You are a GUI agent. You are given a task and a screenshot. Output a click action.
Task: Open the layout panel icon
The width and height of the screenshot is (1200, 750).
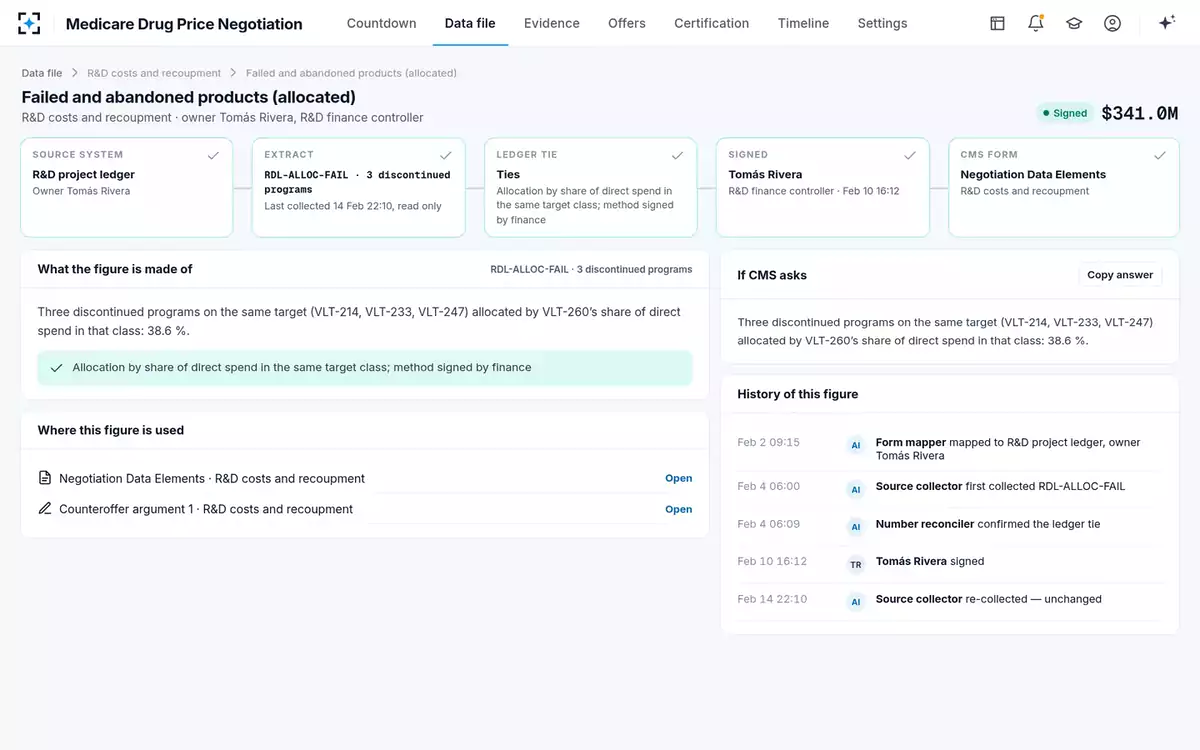(997, 23)
